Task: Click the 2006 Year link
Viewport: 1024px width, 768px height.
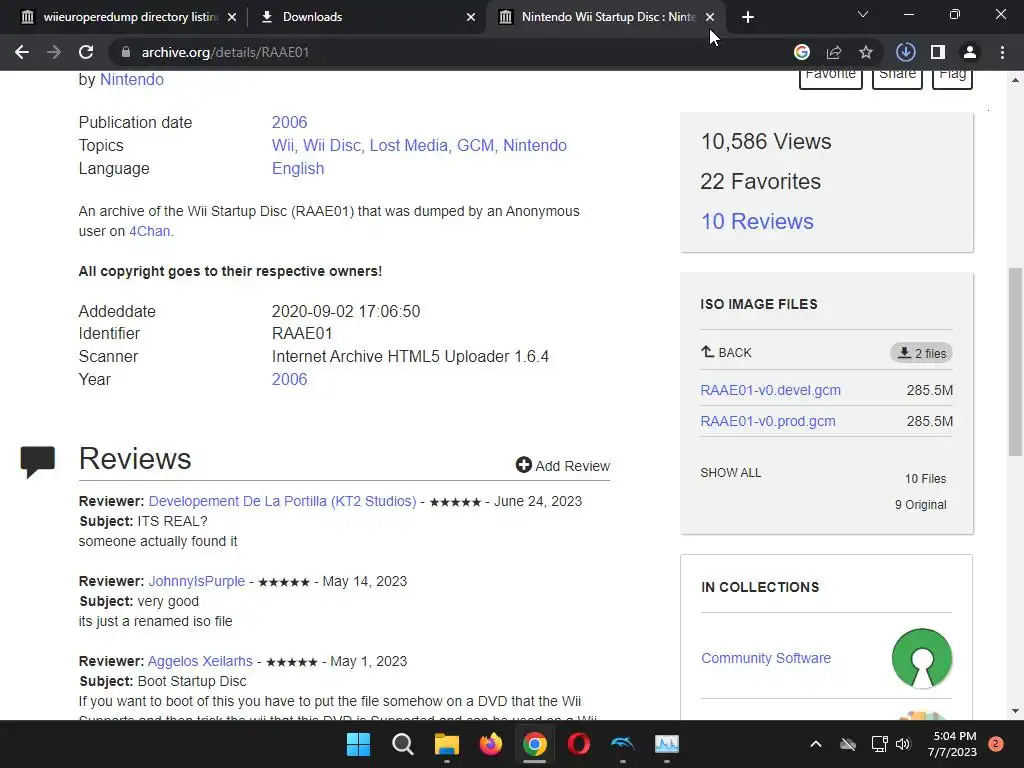Action: (x=289, y=379)
